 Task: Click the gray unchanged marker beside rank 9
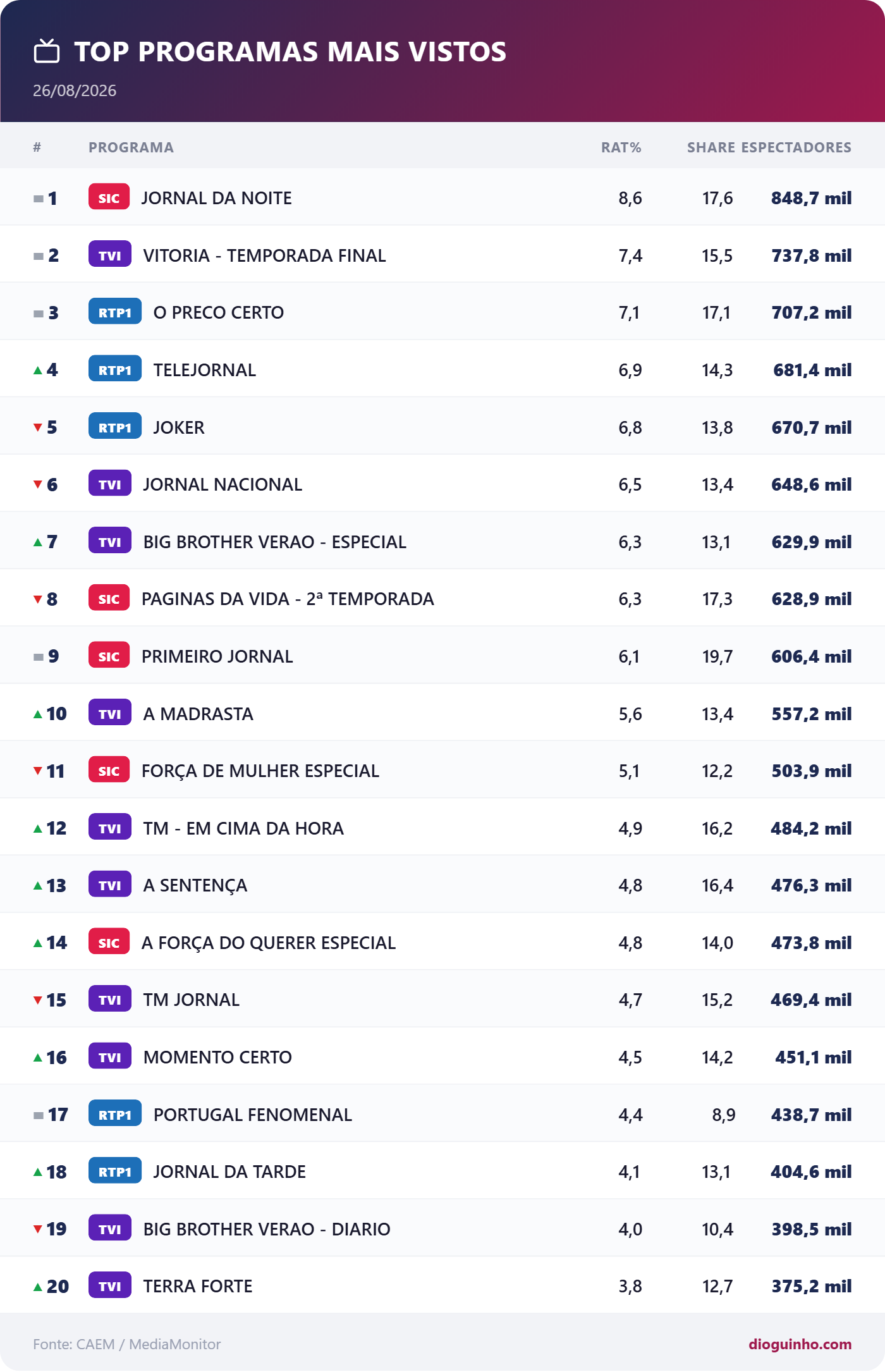(x=39, y=657)
